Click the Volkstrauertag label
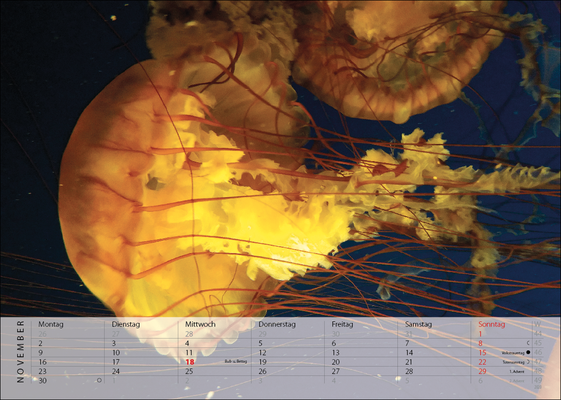The image size is (561, 400). (x=513, y=353)
